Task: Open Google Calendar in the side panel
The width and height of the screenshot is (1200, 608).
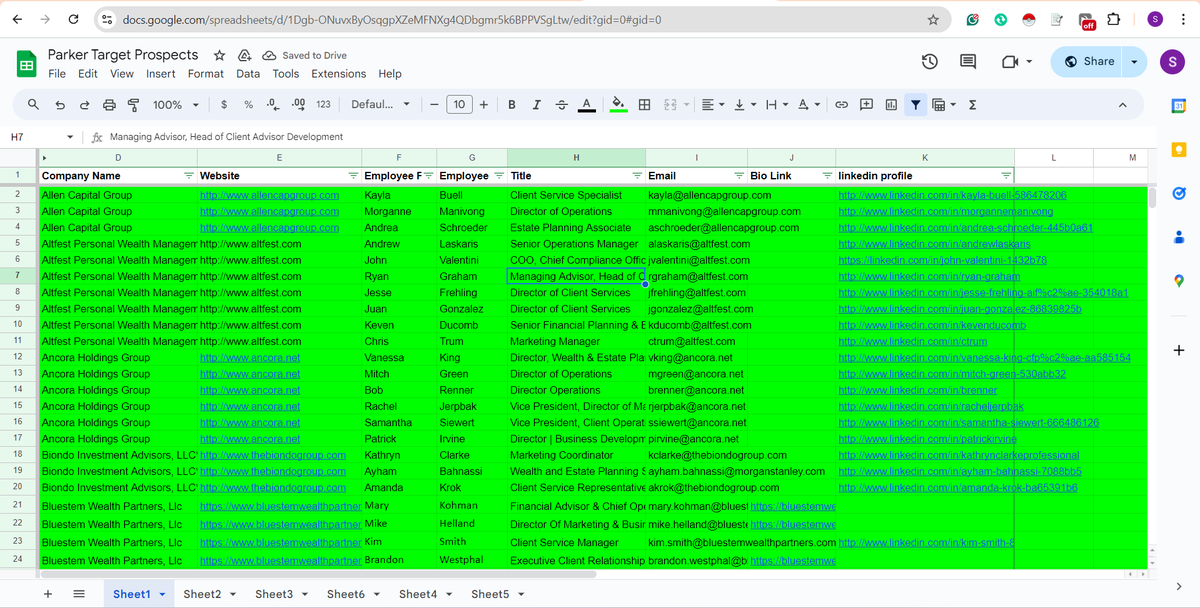Action: pos(1178,106)
